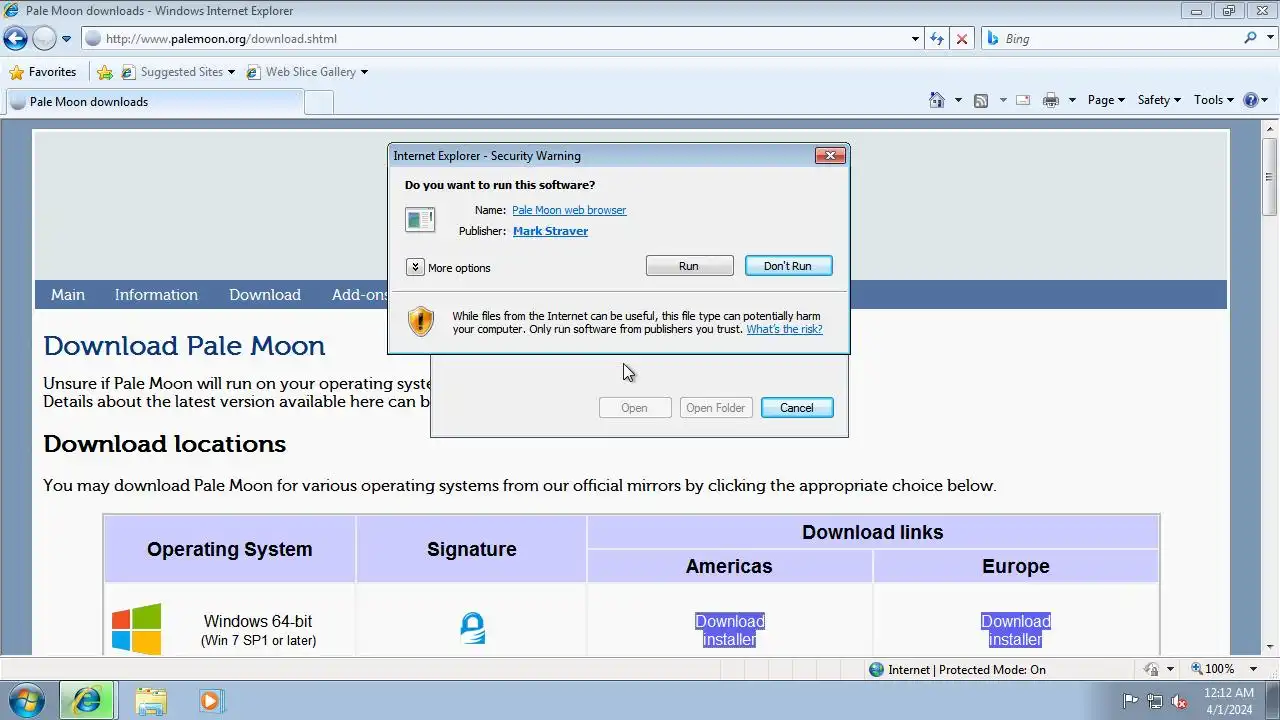Open the search provider dropdown arrow
This screenshot has height=720, width=1280.
pos(1269,39)
